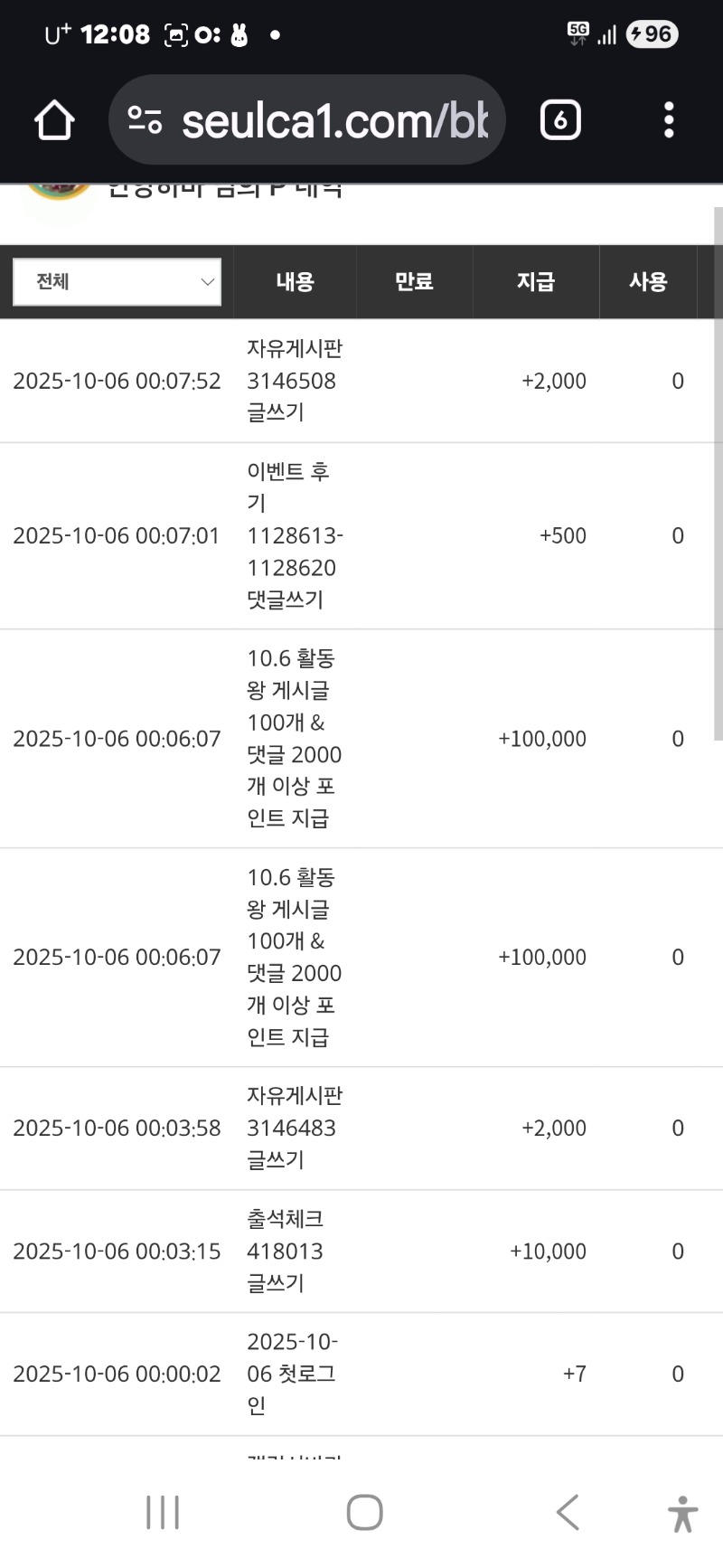This screenshot has height=1568, width=723.
Task: Open the 자유게시판 3146508 글쓰기 entry
Action: (x=295, y=381)
